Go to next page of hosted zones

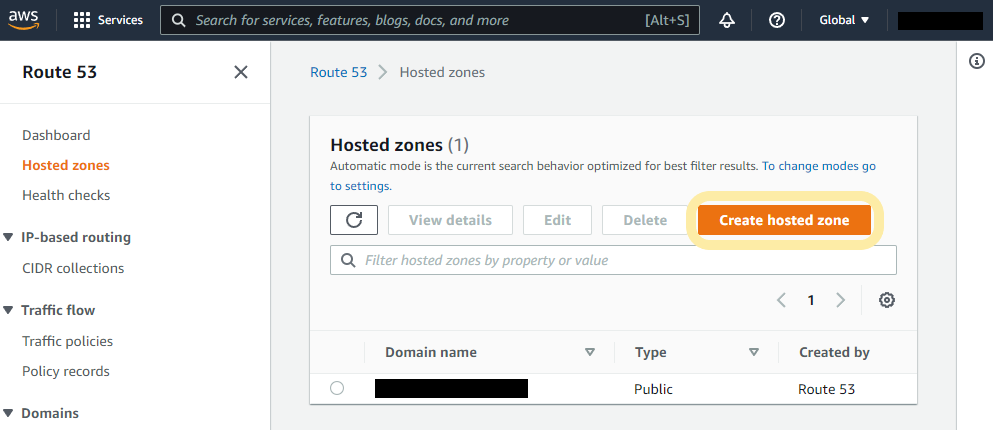tap(840, 300)
